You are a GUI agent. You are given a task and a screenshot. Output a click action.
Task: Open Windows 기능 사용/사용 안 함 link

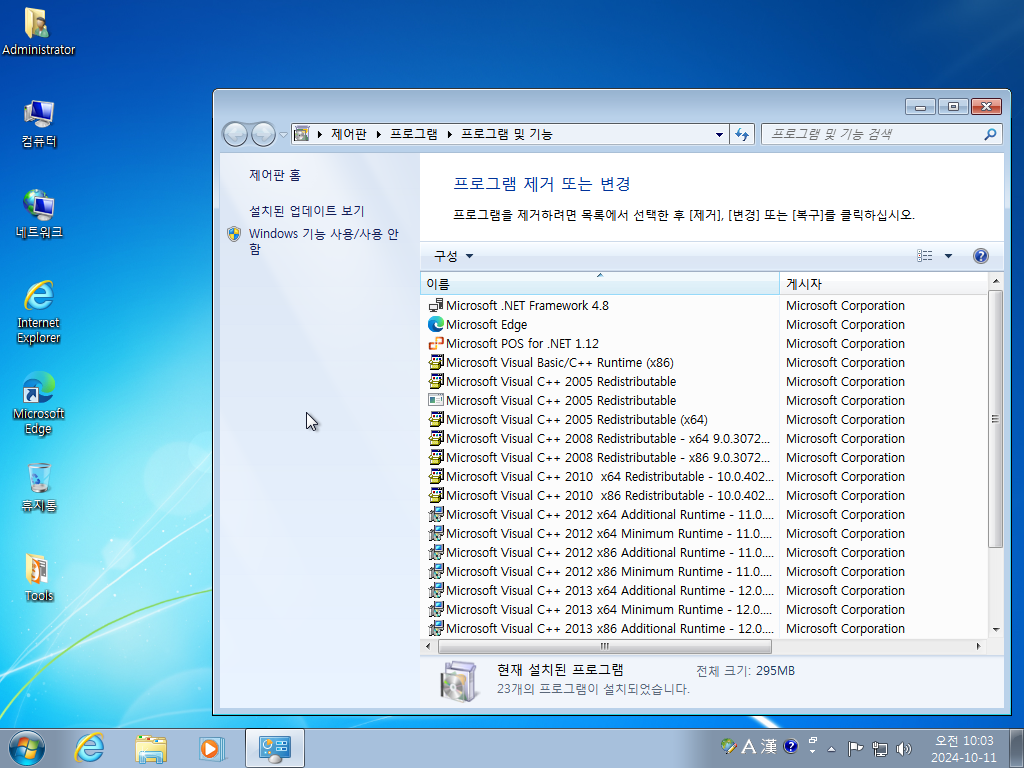tap(323, 241)
